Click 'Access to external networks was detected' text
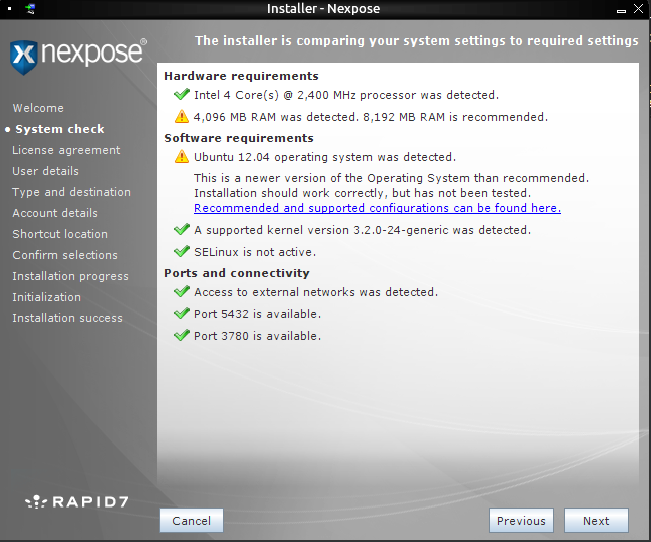 coord(316,292)
